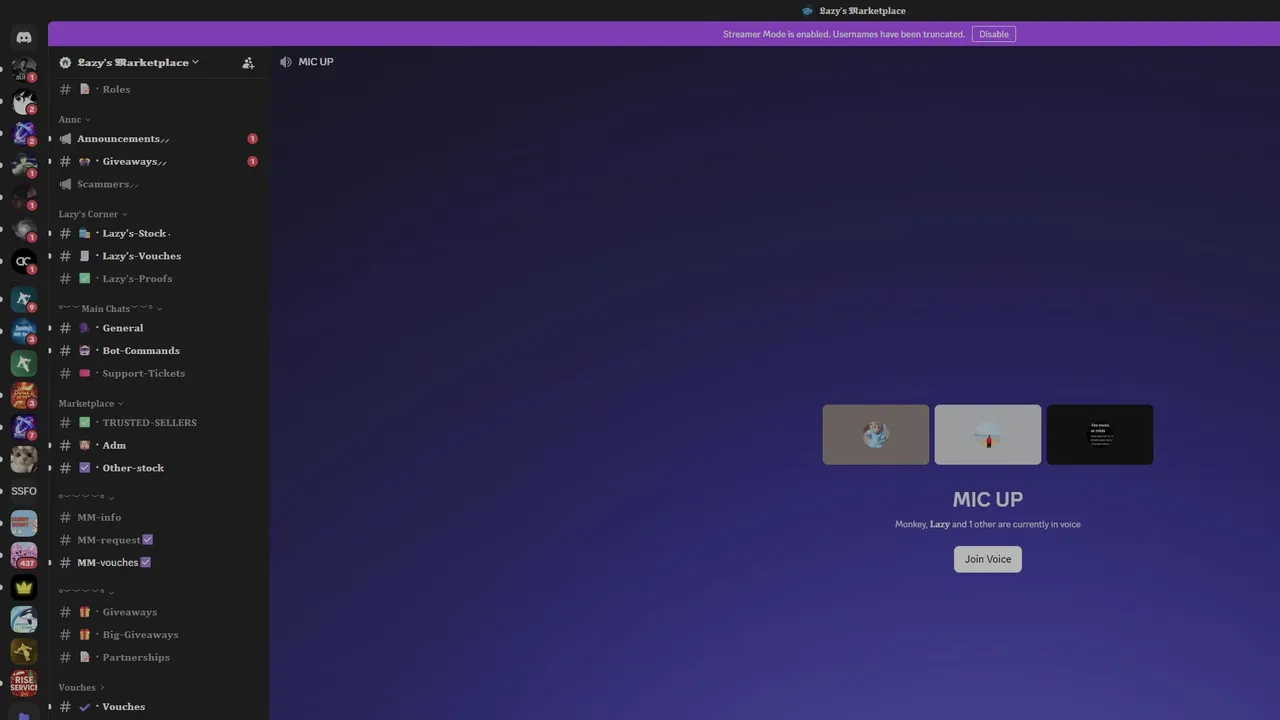
Task: Open the Partnerships channel
Action: 159,657
